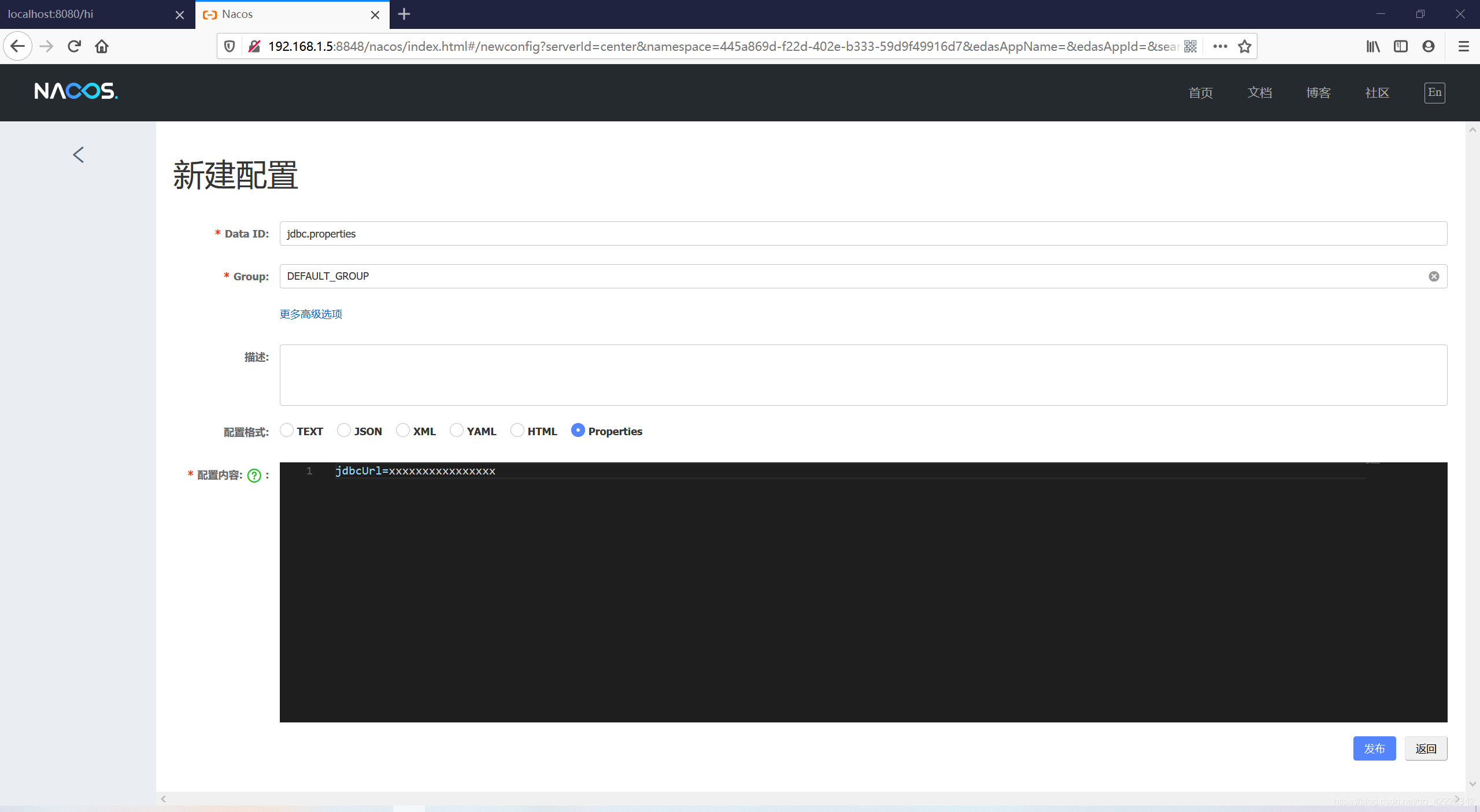This screenshot has width=1480, height=812.
Task: Click the vertical scrollbar up arrow
Action: tap(1472, 130)
